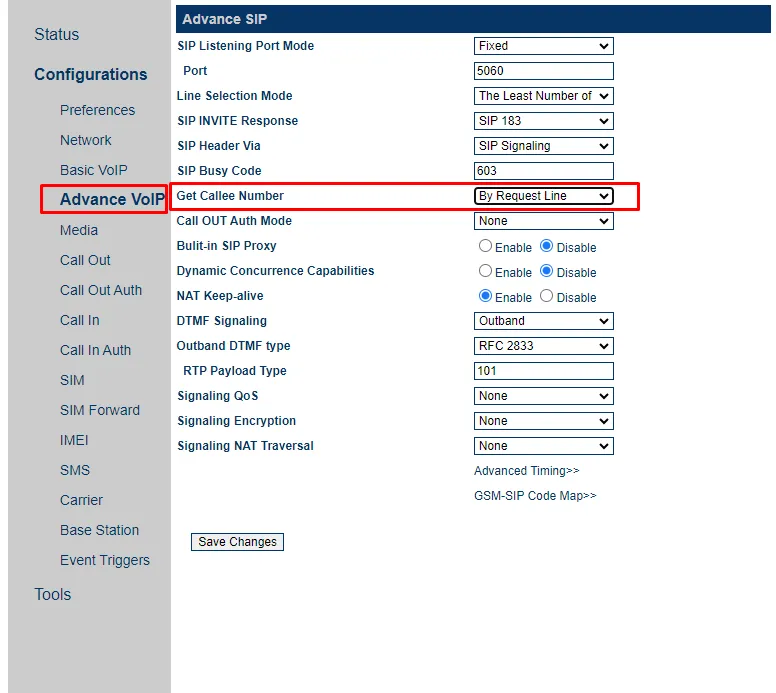Open the Configurations section
This screenshot has height=693, width=776.
[91, 74]
